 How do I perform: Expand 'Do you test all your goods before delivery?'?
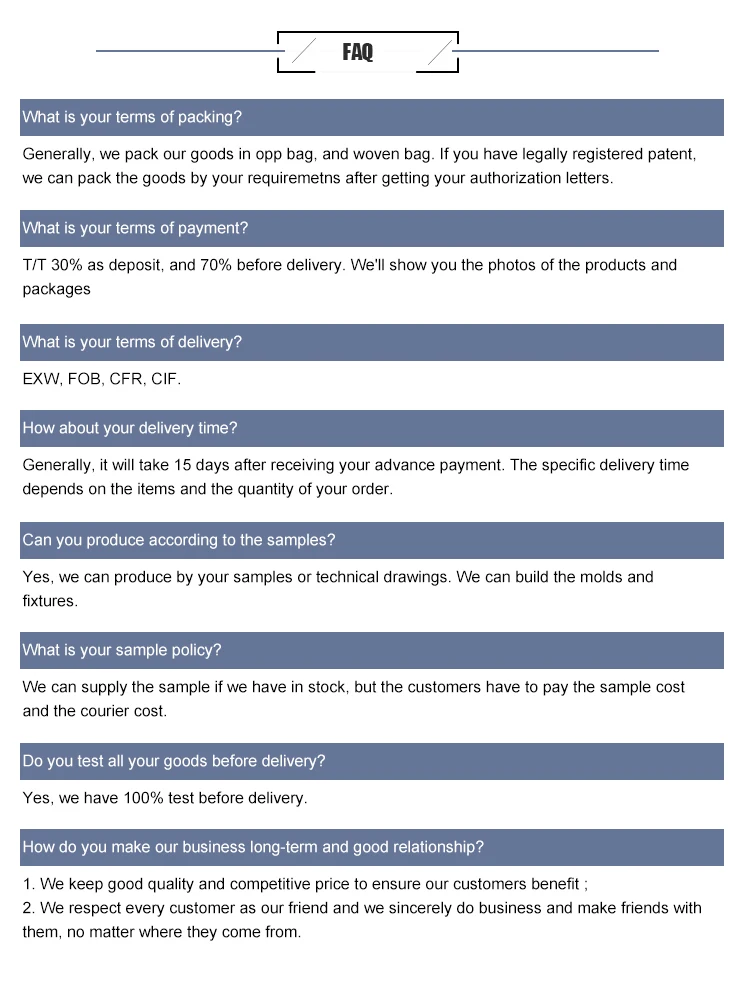[371, 761]
